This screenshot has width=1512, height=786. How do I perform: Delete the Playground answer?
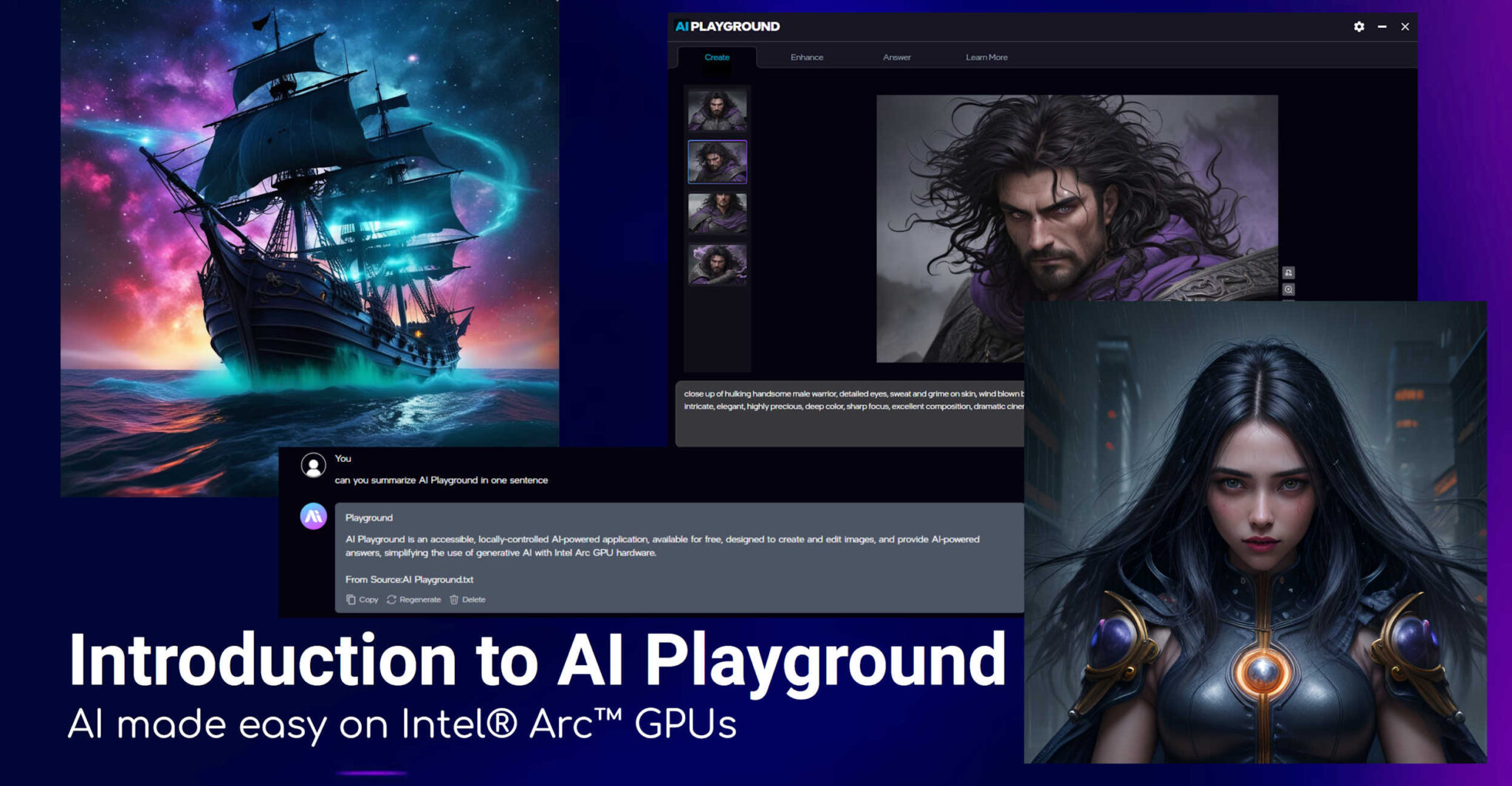pos(467,599)
